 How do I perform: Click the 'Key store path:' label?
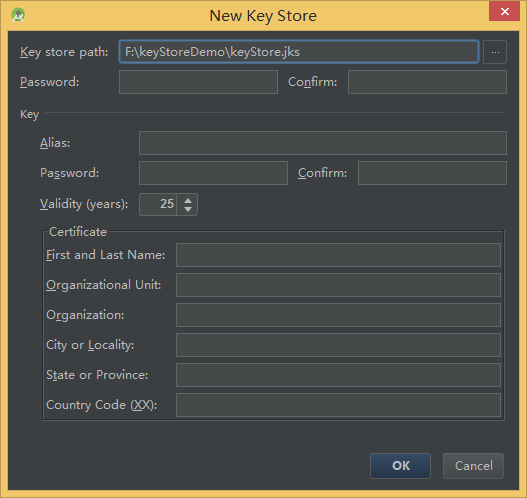pyautogui.click(x=64, y=52)
